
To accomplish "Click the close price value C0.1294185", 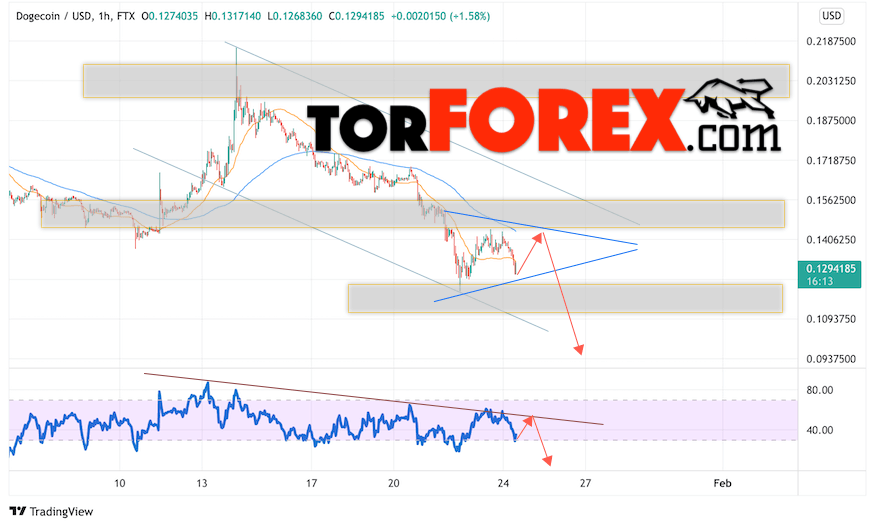I will coord(357,16).
